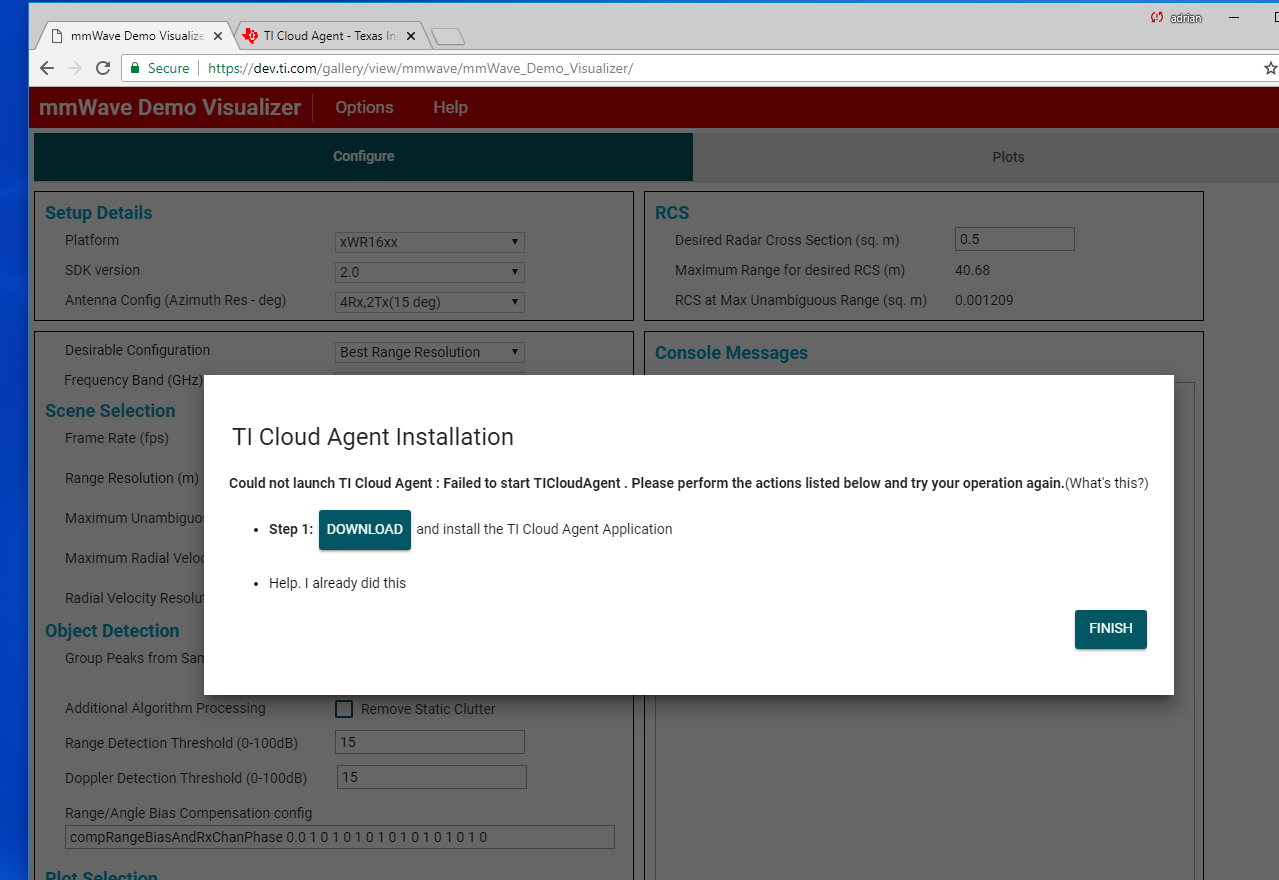
Task: Close the TI Cloud Agent tab
Action: (x=412, y=36)
